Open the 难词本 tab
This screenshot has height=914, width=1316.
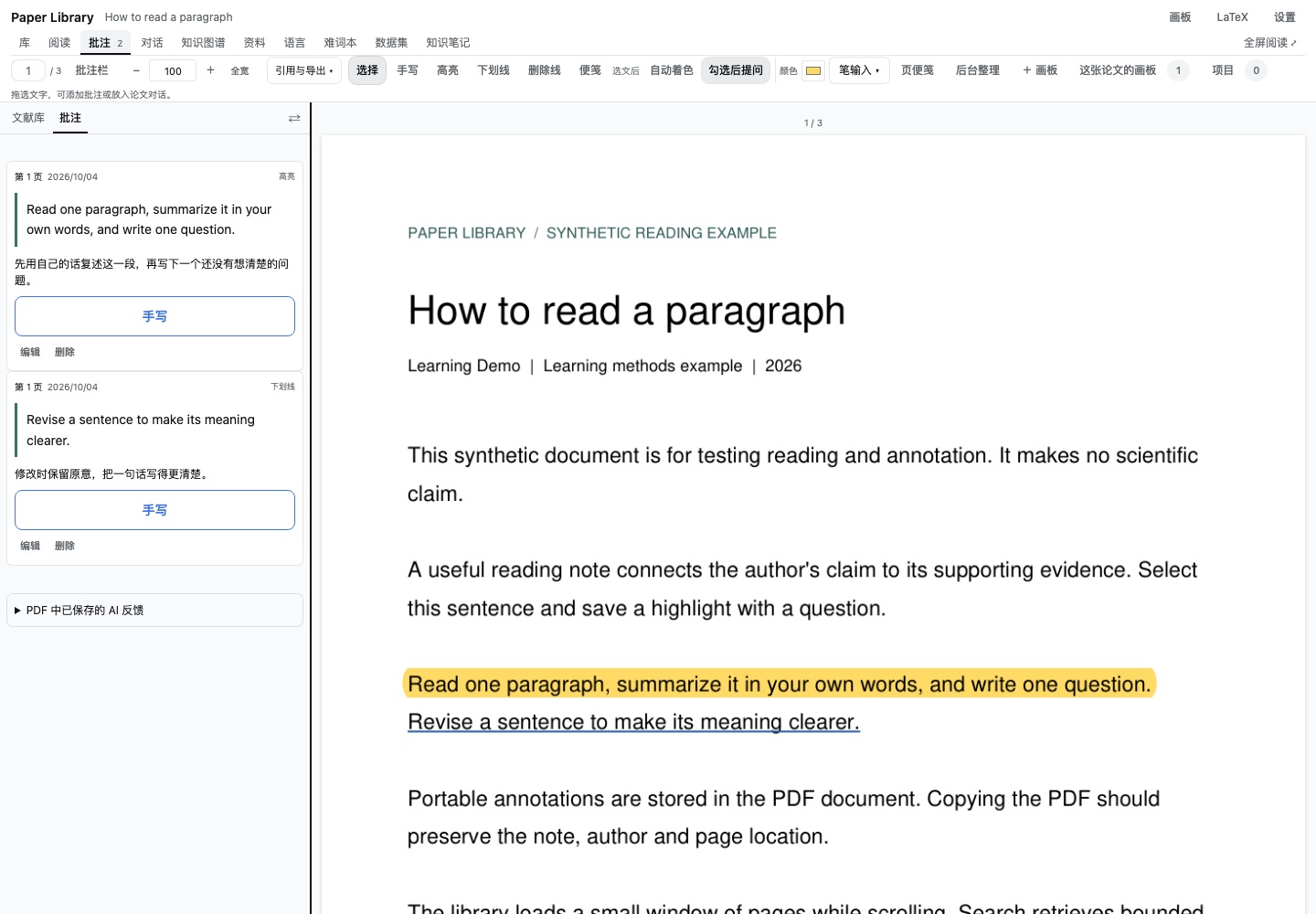[340, 43]
